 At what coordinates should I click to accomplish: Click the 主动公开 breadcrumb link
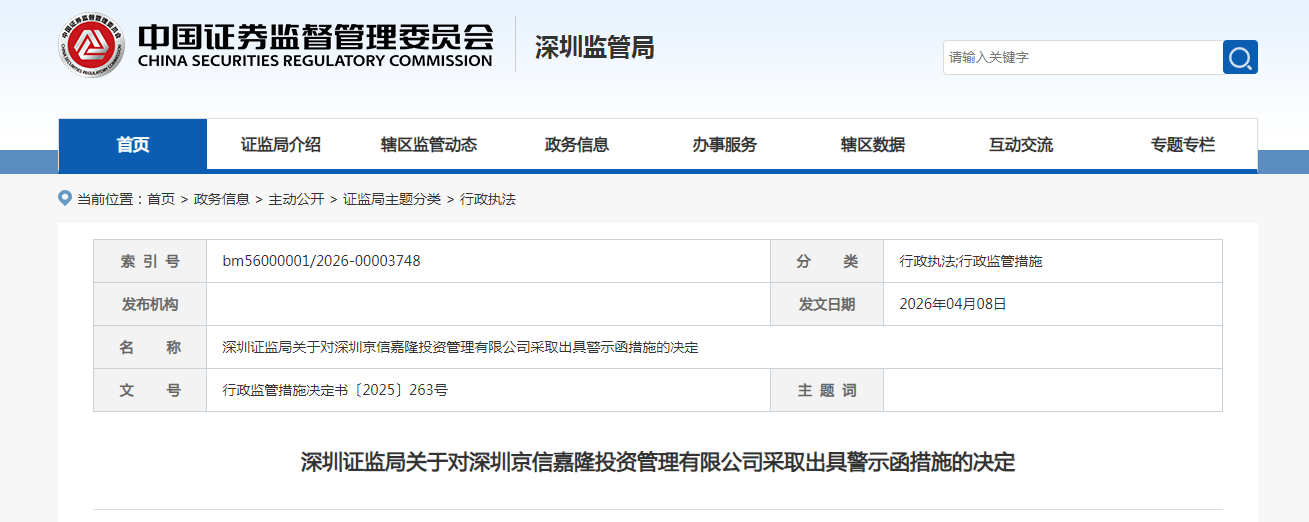coord(296,199)
